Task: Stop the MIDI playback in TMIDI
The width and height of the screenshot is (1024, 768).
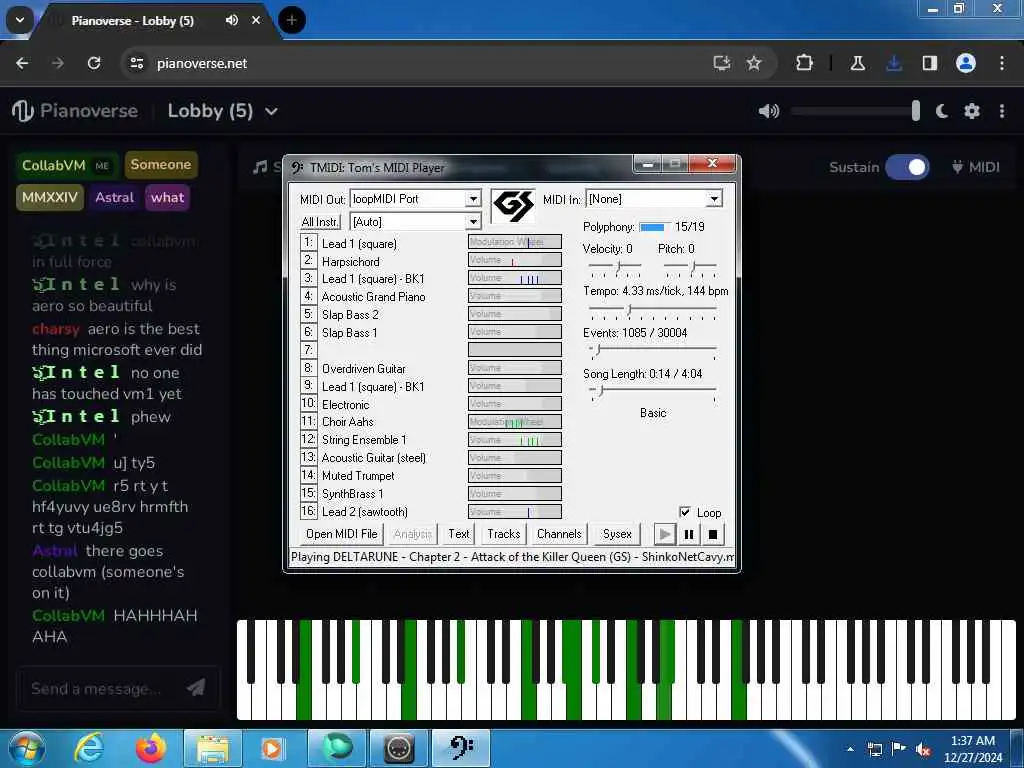Action: pyautogui.click(x=713, y=534)
